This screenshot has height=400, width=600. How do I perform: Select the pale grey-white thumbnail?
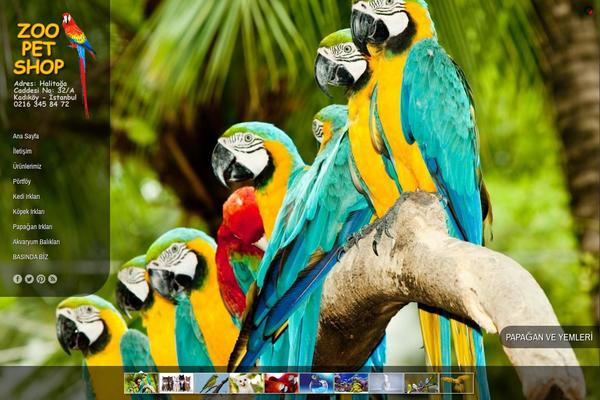tap(386, 383)
